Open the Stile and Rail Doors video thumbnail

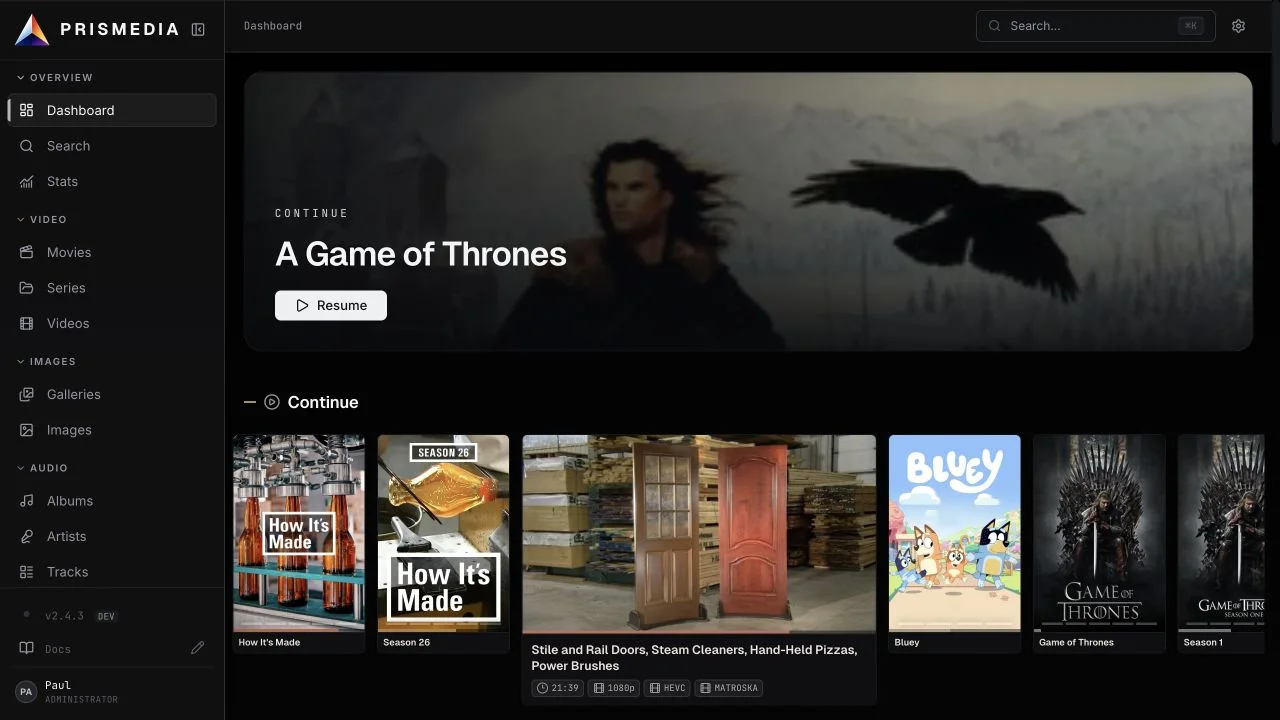click(699, 533)
